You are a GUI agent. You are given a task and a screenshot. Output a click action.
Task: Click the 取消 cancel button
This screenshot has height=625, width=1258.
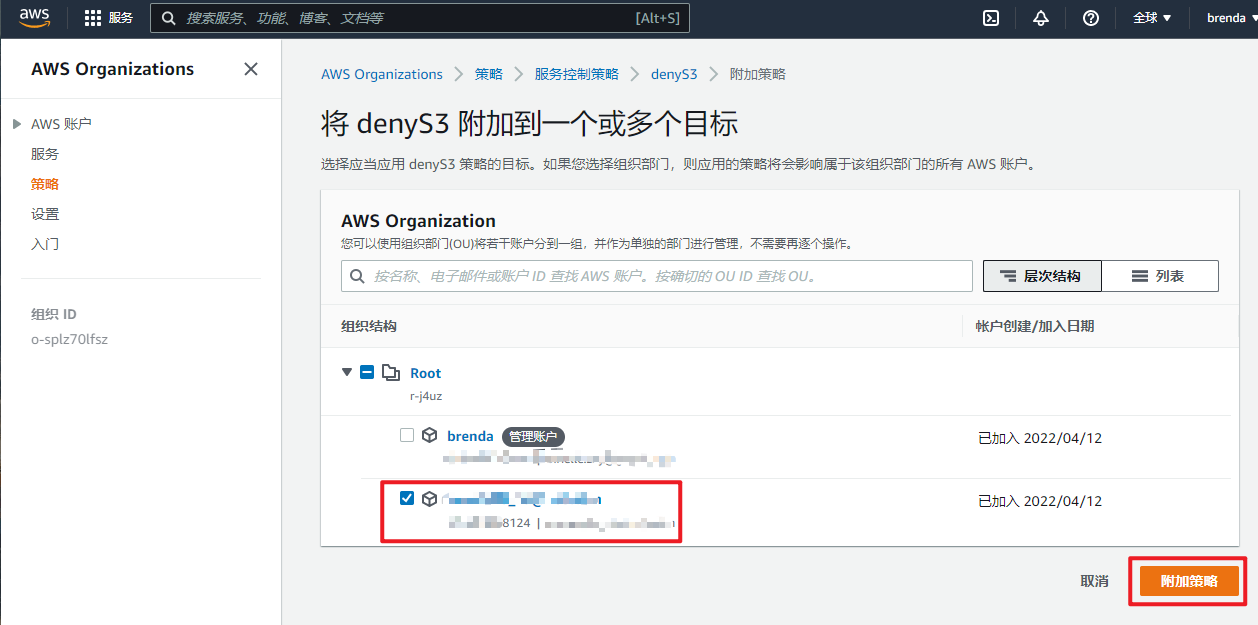(x=1094, y=581)
